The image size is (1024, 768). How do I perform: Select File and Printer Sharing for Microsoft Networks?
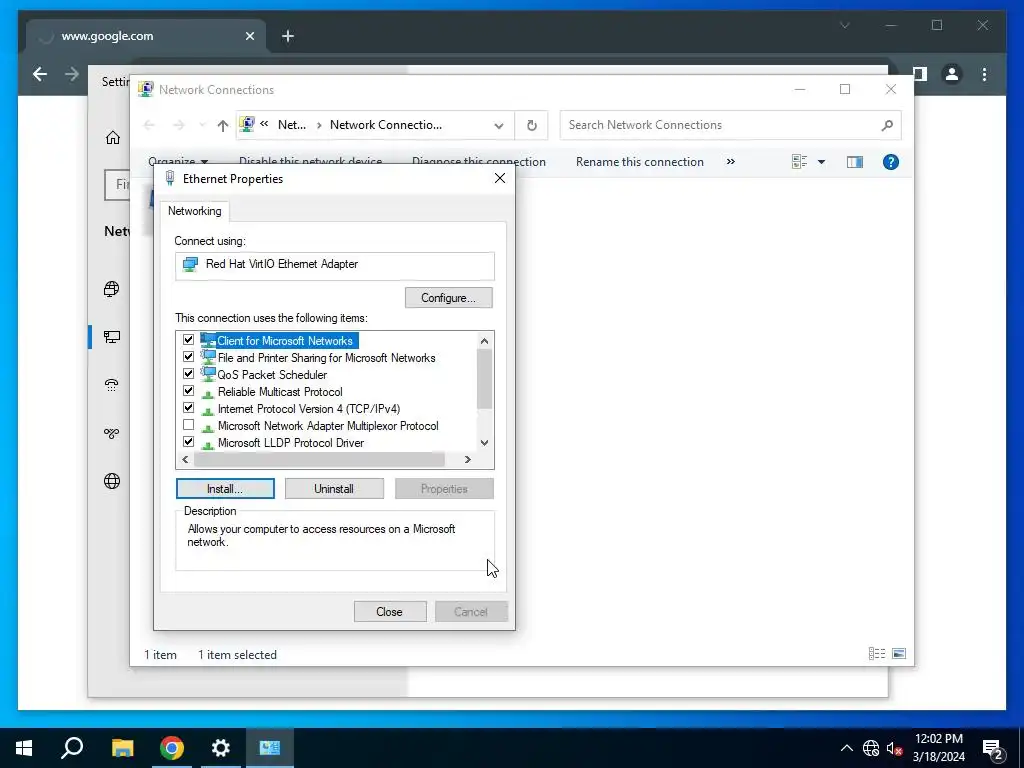tap(327, 358)
